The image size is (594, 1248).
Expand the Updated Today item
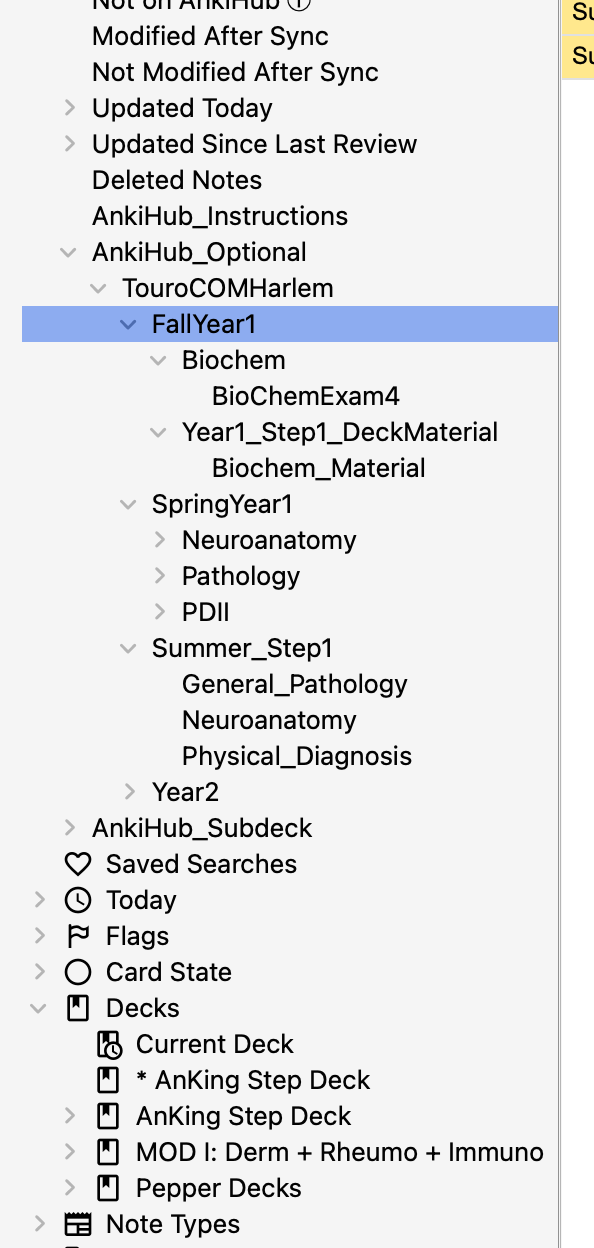click(x=69, y=108)
